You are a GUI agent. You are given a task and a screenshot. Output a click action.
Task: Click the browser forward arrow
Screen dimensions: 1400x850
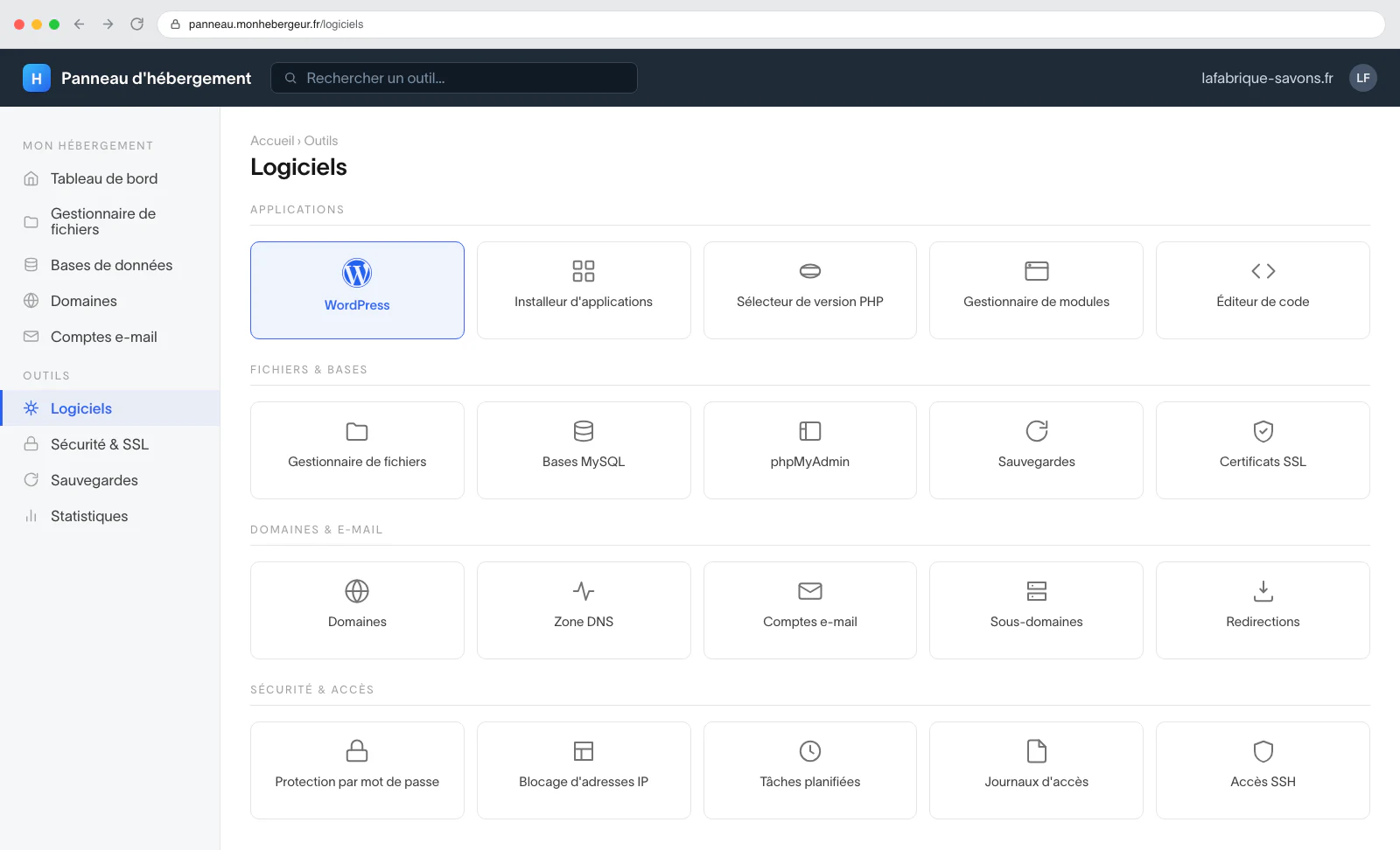click(108, 24)
